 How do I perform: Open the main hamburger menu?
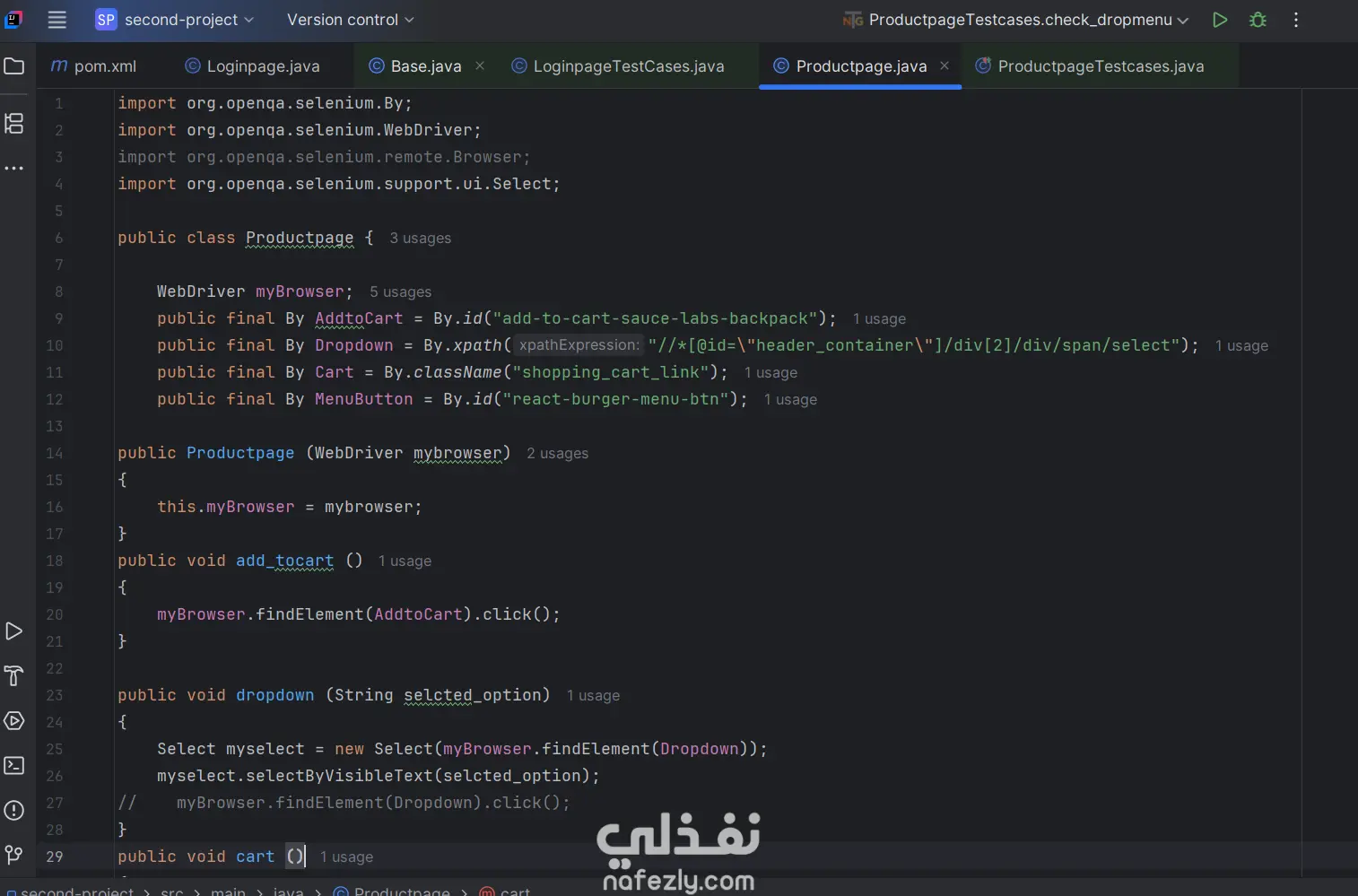tap(57, 20)
